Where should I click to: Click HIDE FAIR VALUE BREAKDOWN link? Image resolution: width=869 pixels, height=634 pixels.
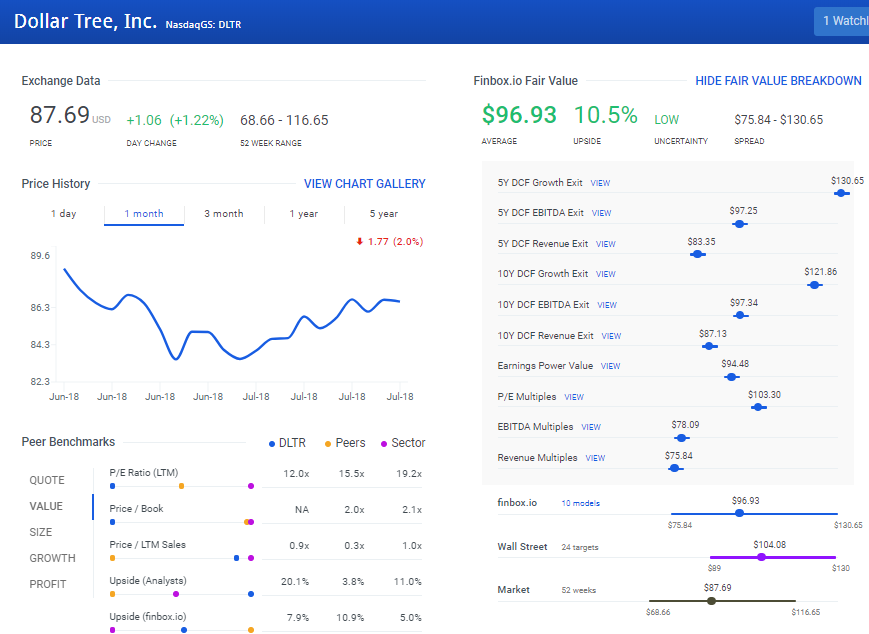778,81
